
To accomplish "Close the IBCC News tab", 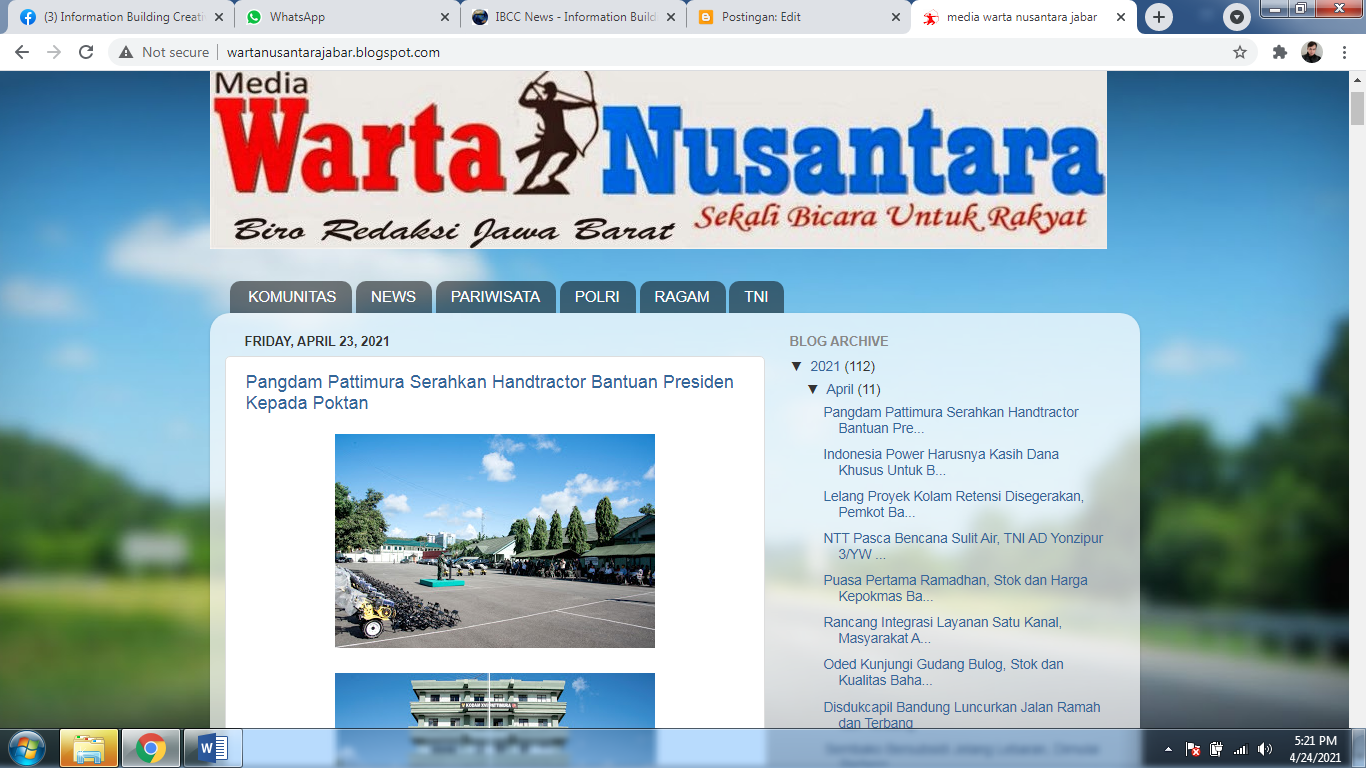I will pos(670,17).
